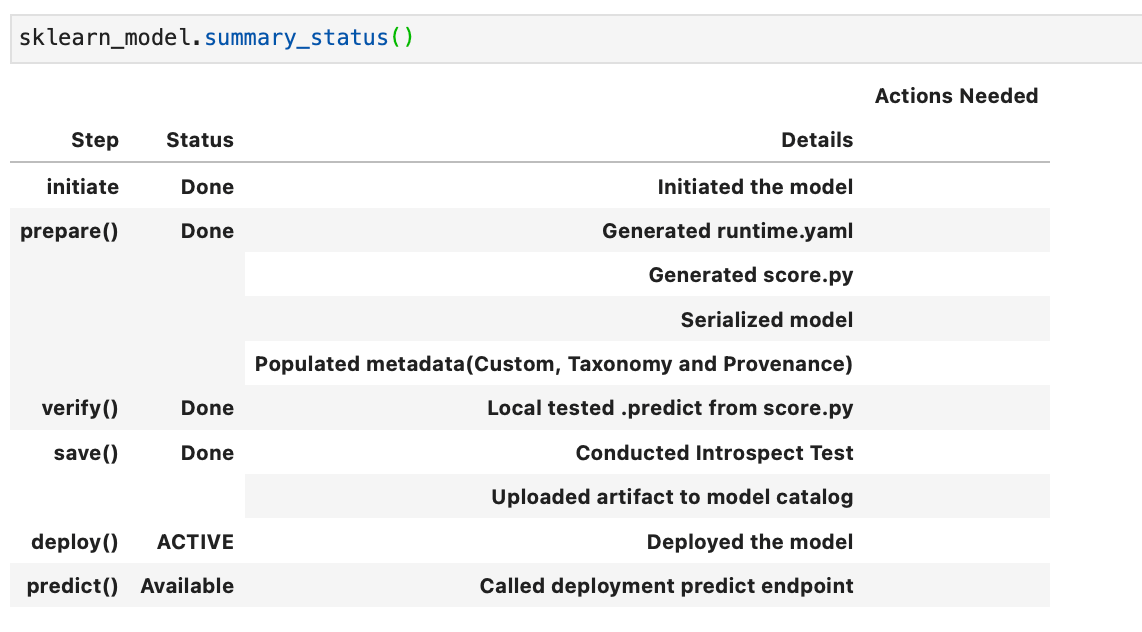Click the summary_status method name in code

(x=295, y=39)
